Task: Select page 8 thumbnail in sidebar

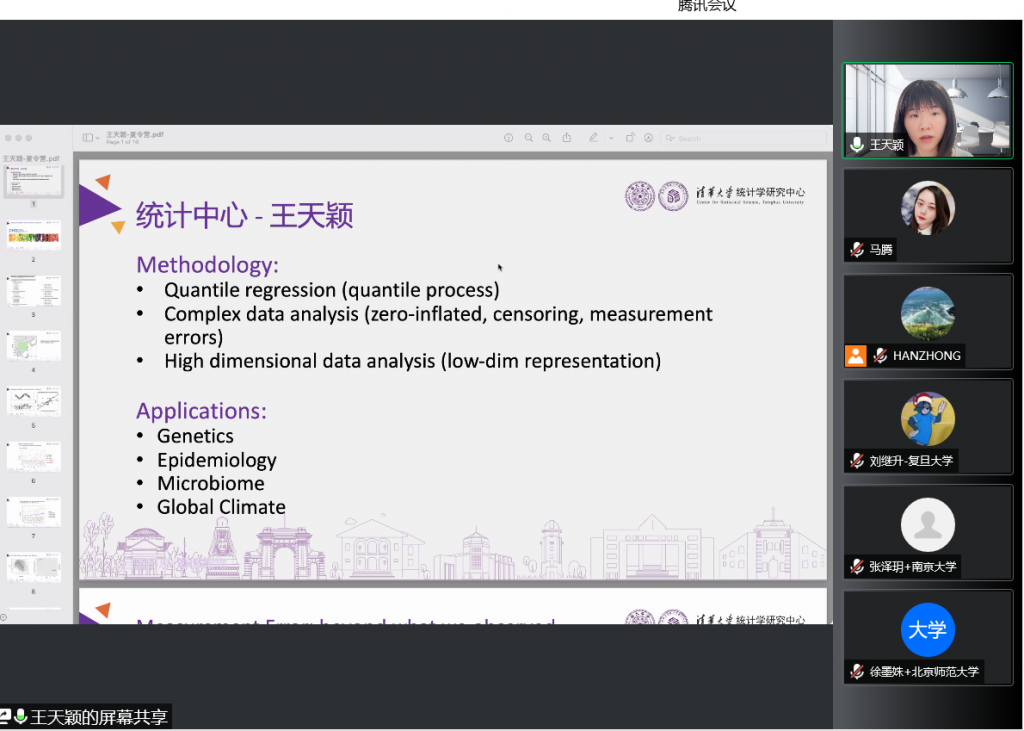Action: (x=33, y=567)
